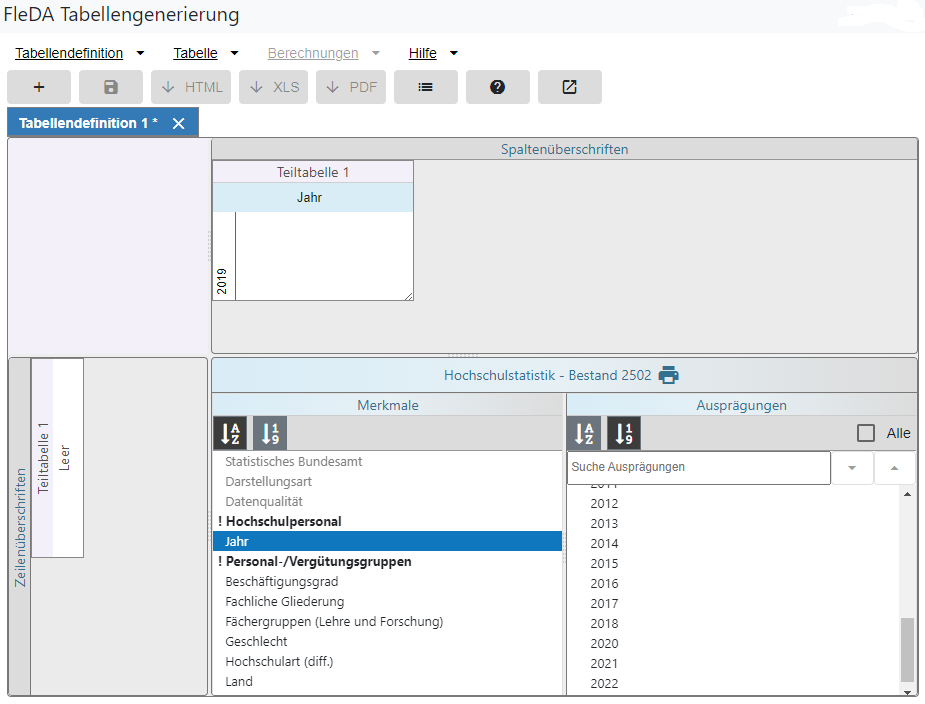Choose year 2020 in Ausprägungen list
925x704 pixels.
[604, 644]
